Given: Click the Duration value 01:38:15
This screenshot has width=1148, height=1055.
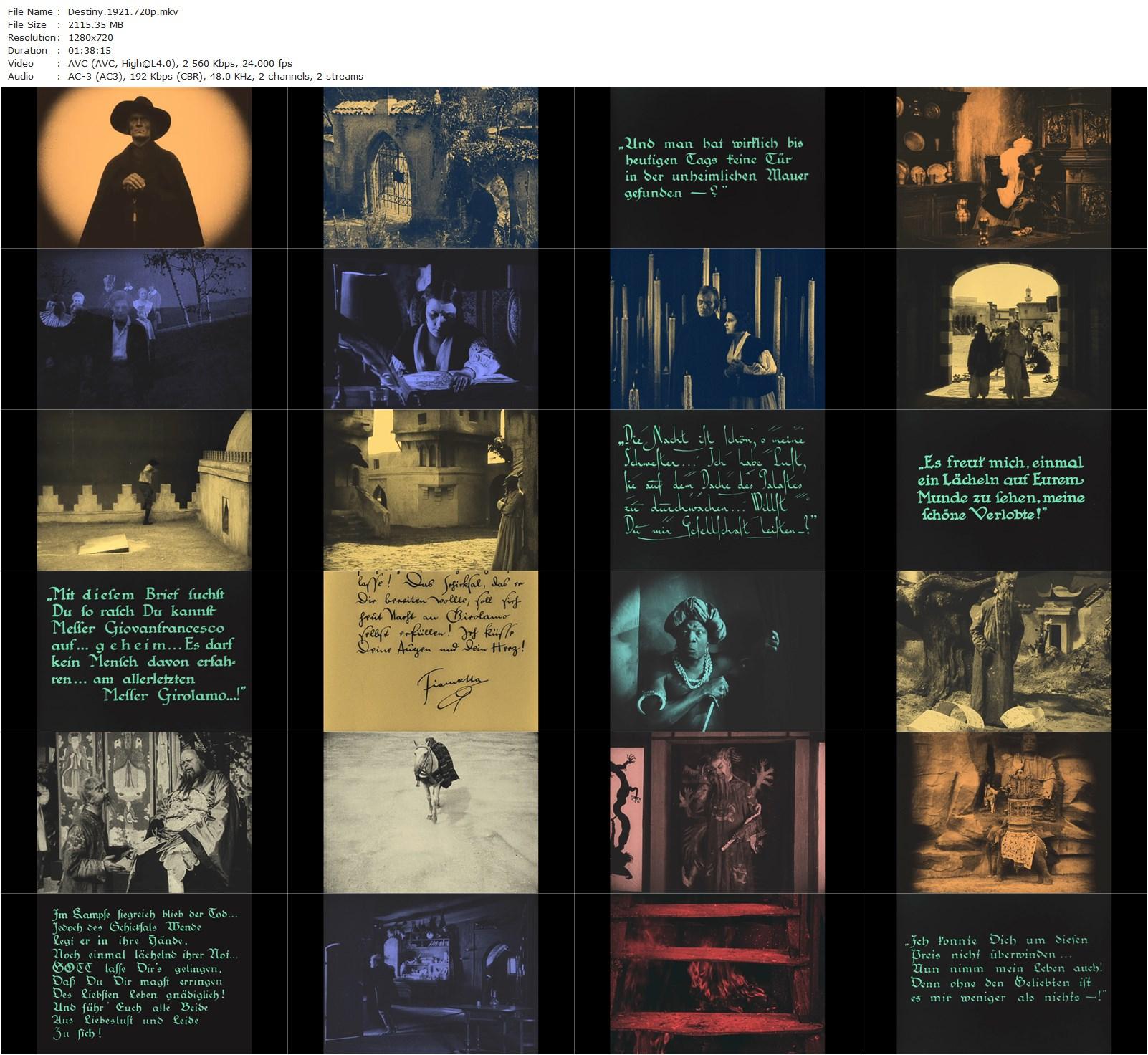Looking at the screenshot, I should pos(89,50).
